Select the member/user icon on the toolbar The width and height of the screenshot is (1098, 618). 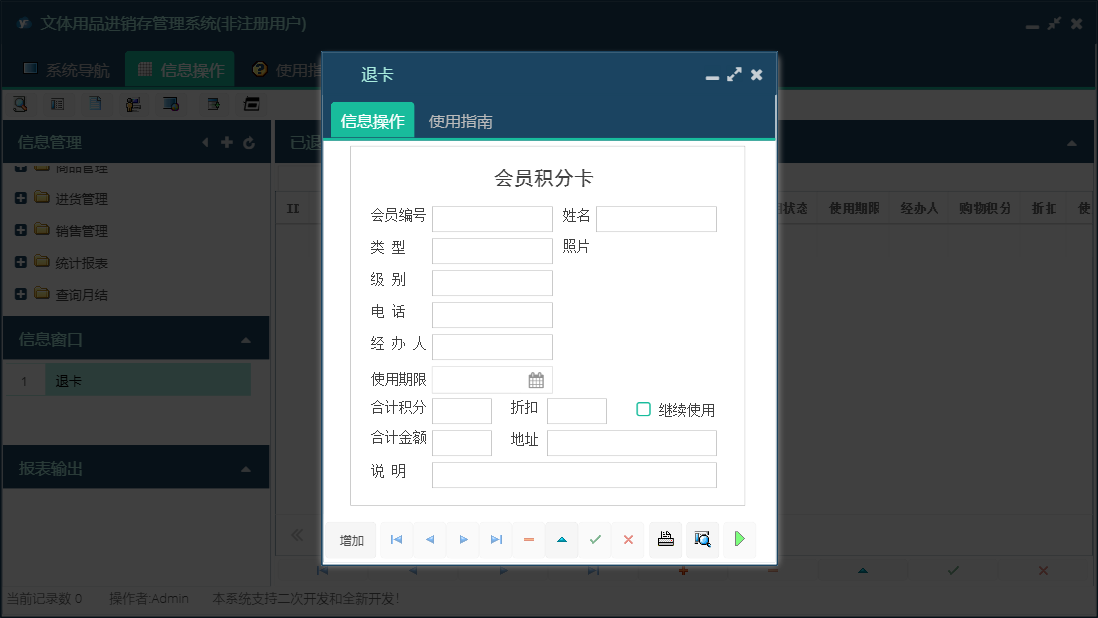click(133, 103)
